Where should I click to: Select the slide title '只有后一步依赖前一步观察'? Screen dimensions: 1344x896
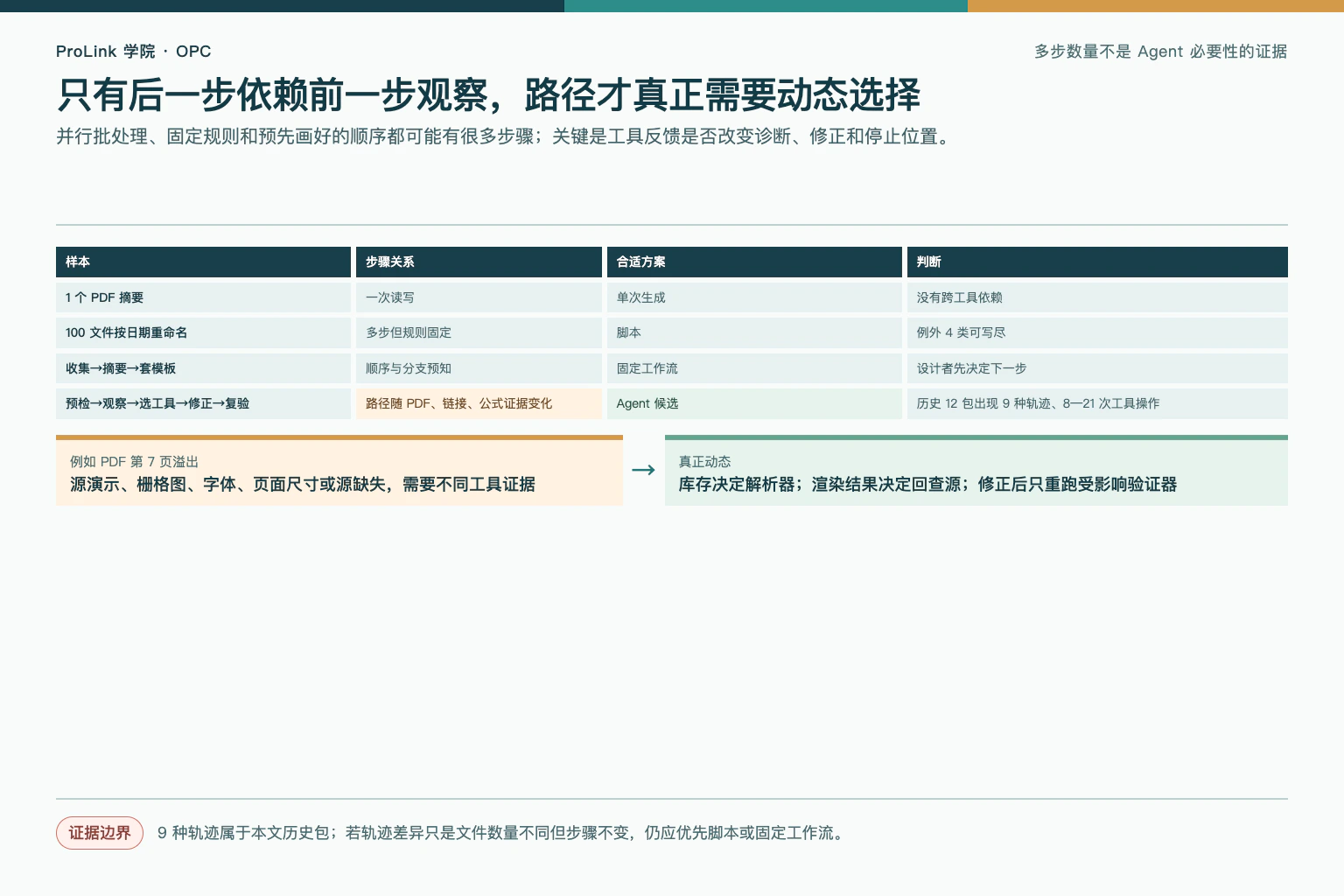(488, 95)
